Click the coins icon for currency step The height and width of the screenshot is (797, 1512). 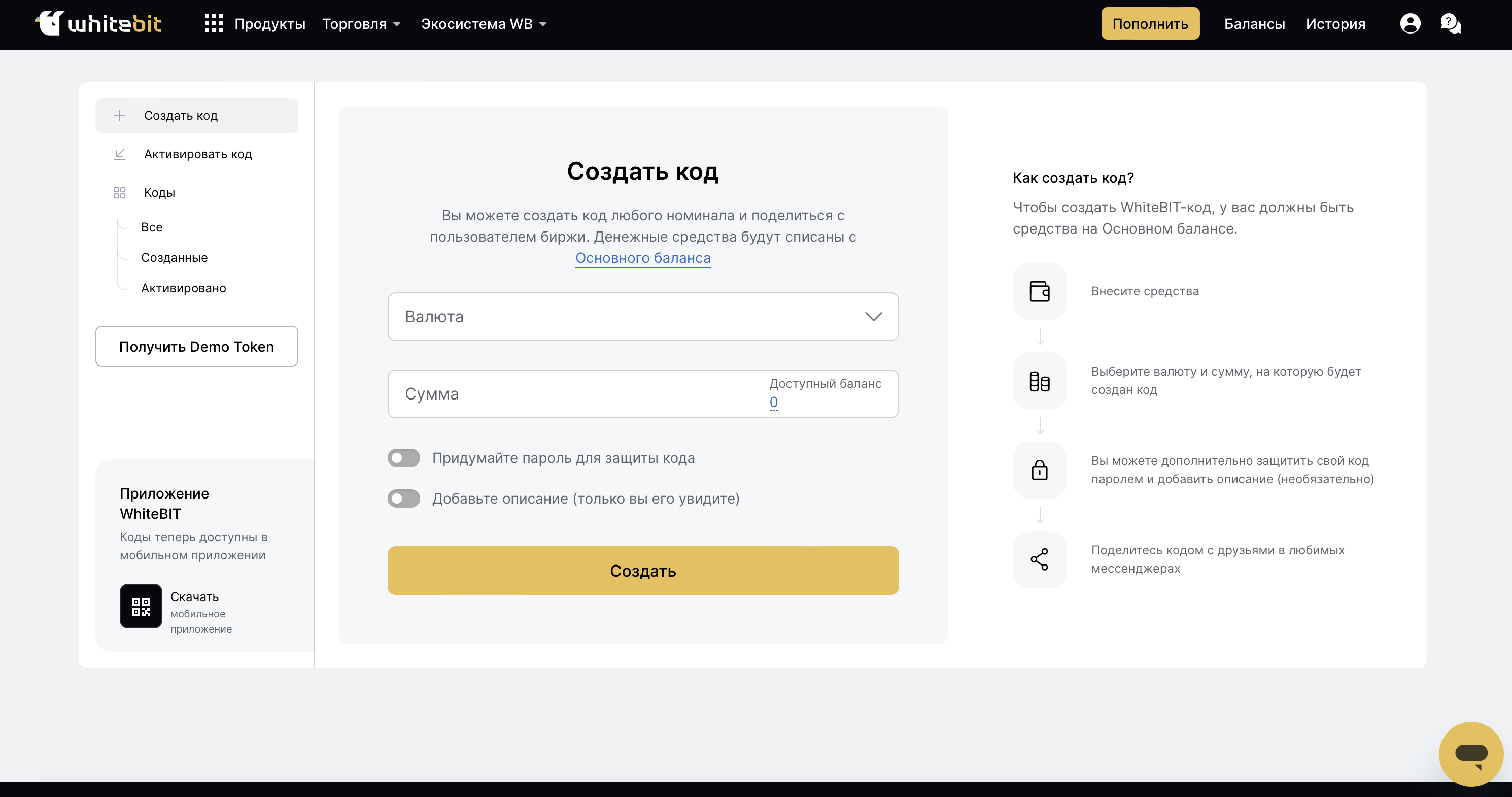click(1040, 381)
